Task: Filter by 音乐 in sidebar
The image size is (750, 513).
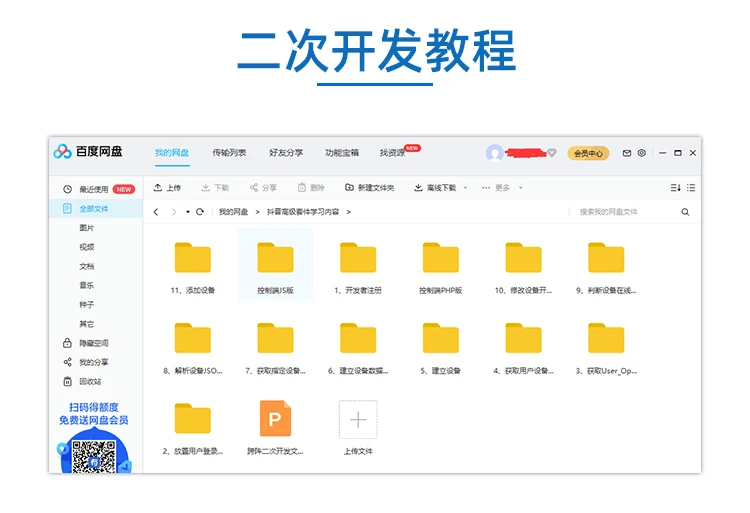Action: [87, 285]
